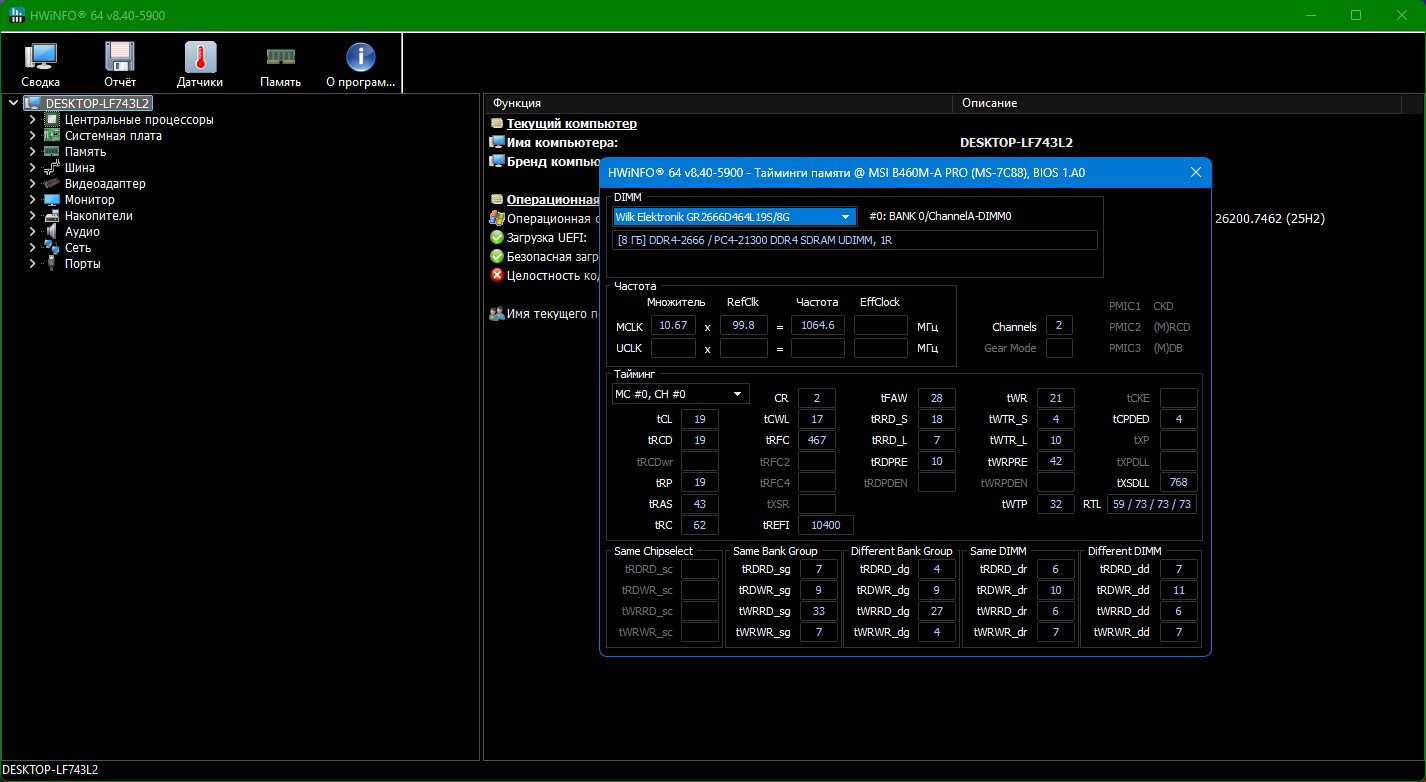Viewport: 1426px width, 782px height.
Task: Click the Отчёт report floppy icon
Action: click(x=120, y=66)
